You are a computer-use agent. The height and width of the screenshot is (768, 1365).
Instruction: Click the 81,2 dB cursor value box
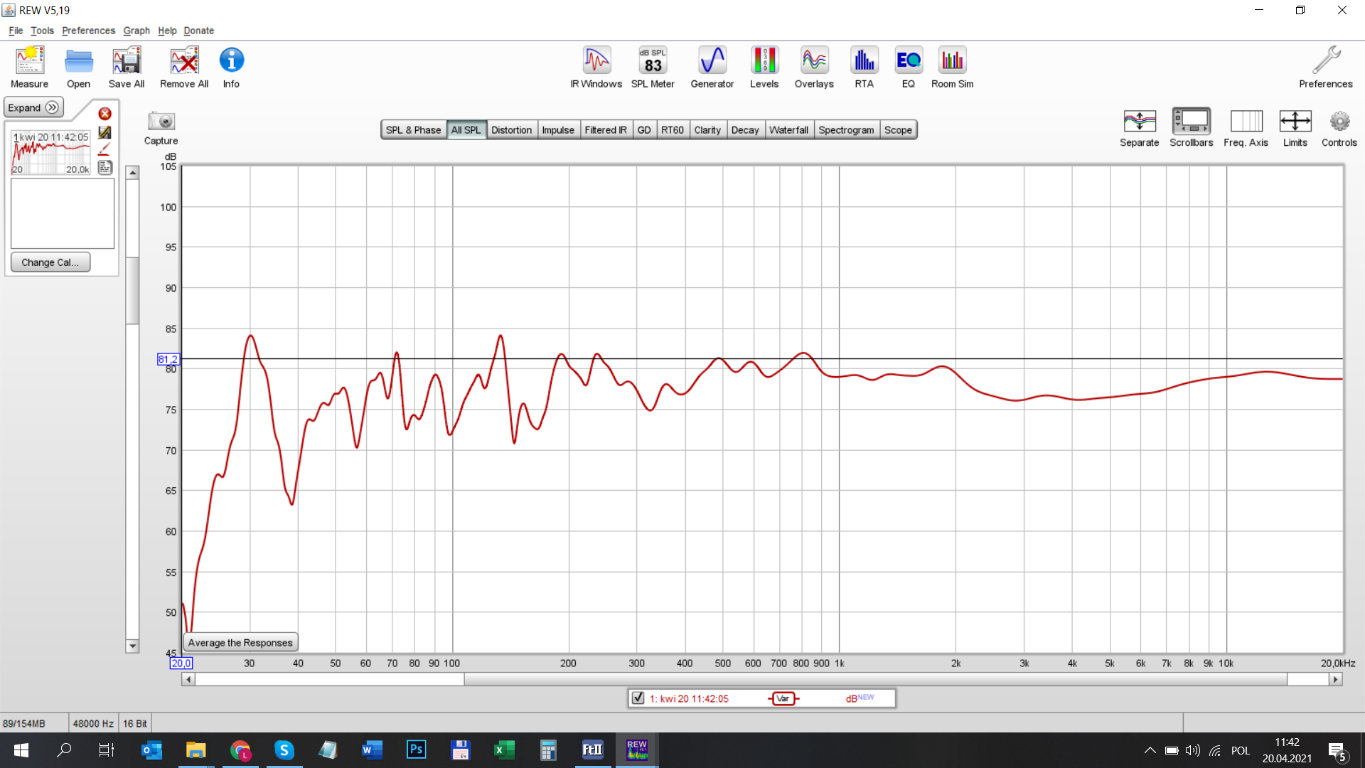pyautogui.click(x=168, y=359)
